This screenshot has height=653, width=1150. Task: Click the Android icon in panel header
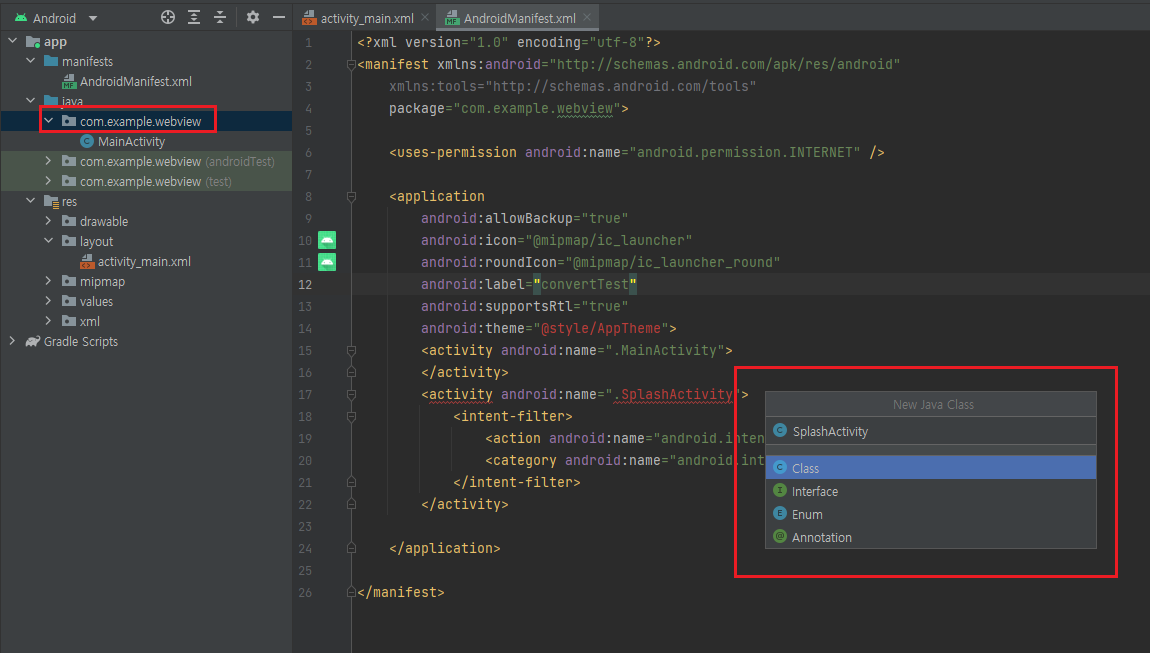click(x=21, y=18)
